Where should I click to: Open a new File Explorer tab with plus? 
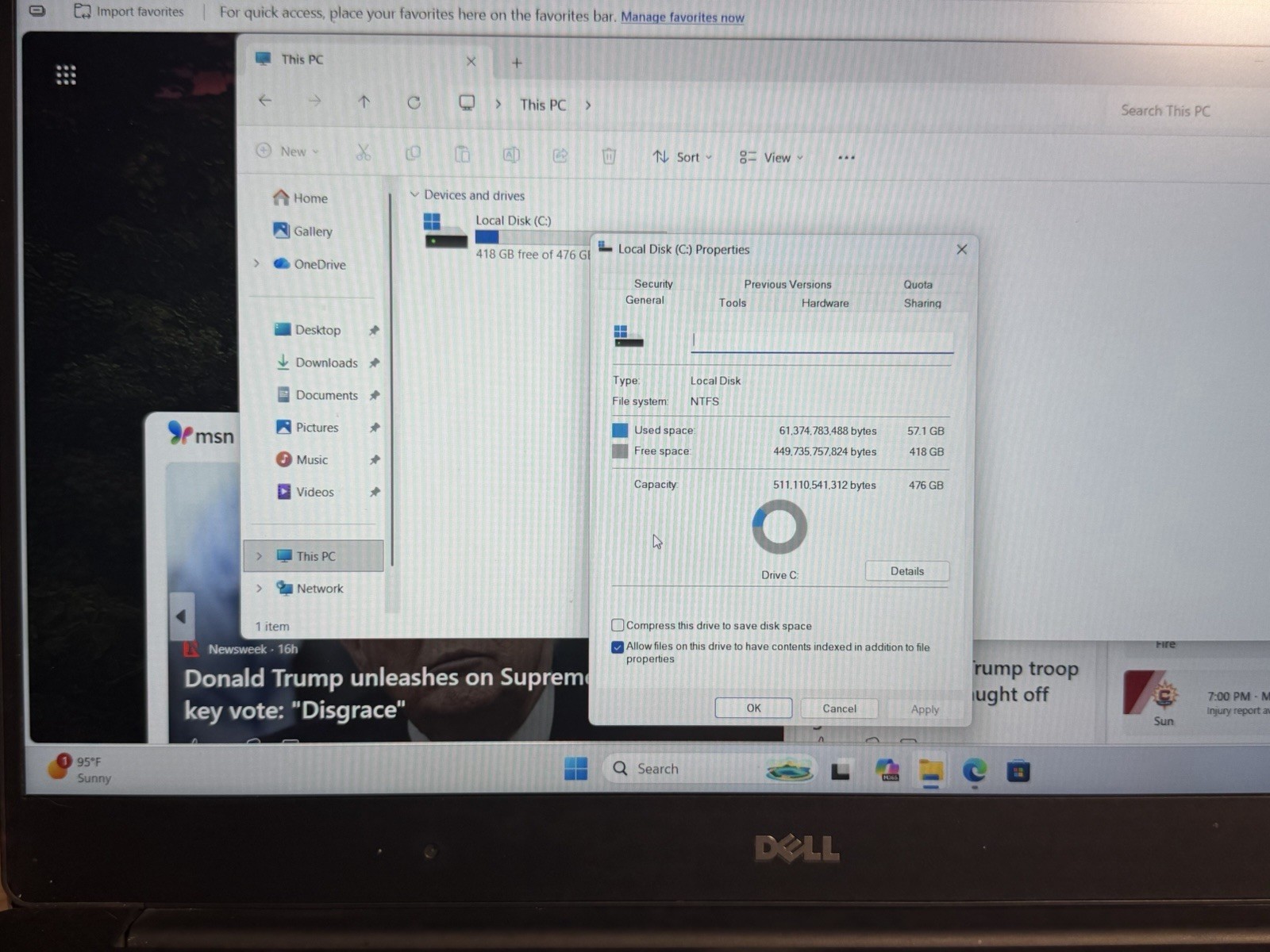[x=517, y=63]
